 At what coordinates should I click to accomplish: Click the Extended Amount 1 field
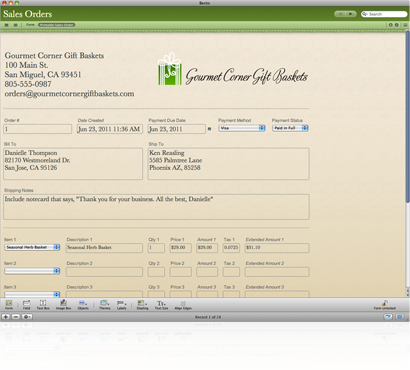coord(277,248)
